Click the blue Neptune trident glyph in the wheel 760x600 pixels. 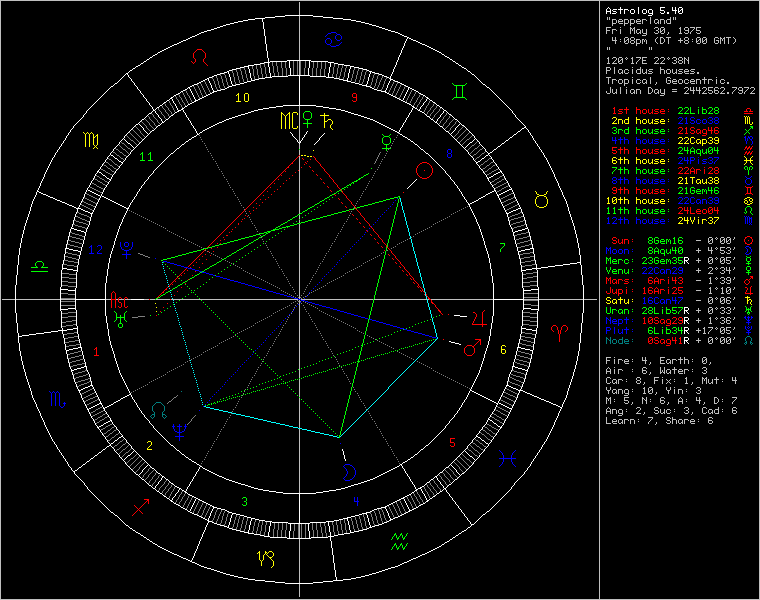click(x=180, y=431)
